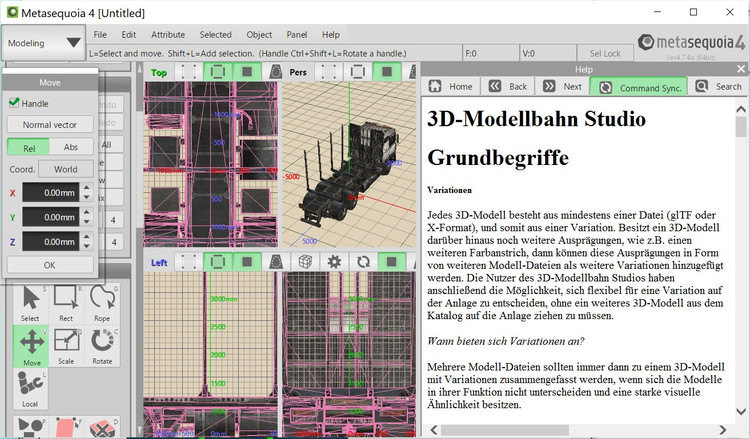Toggle face display in Top view

coord(247,72)
